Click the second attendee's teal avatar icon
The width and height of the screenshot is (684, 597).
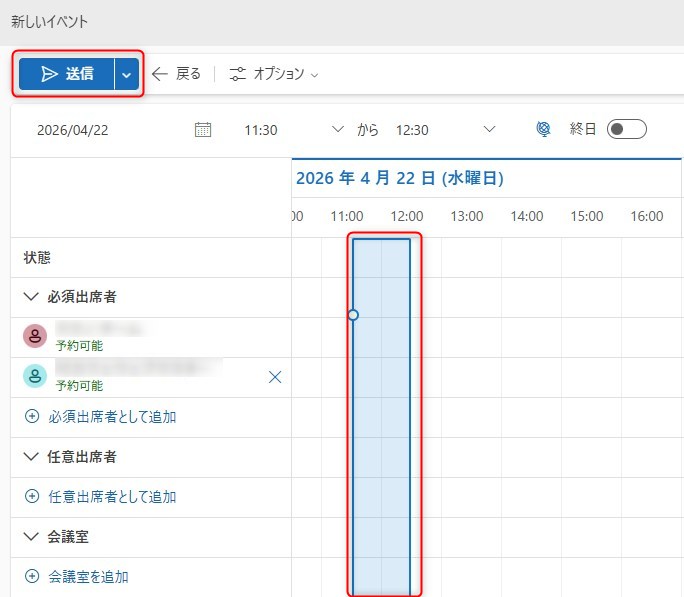pyautogui.click(x=35, y=376)
